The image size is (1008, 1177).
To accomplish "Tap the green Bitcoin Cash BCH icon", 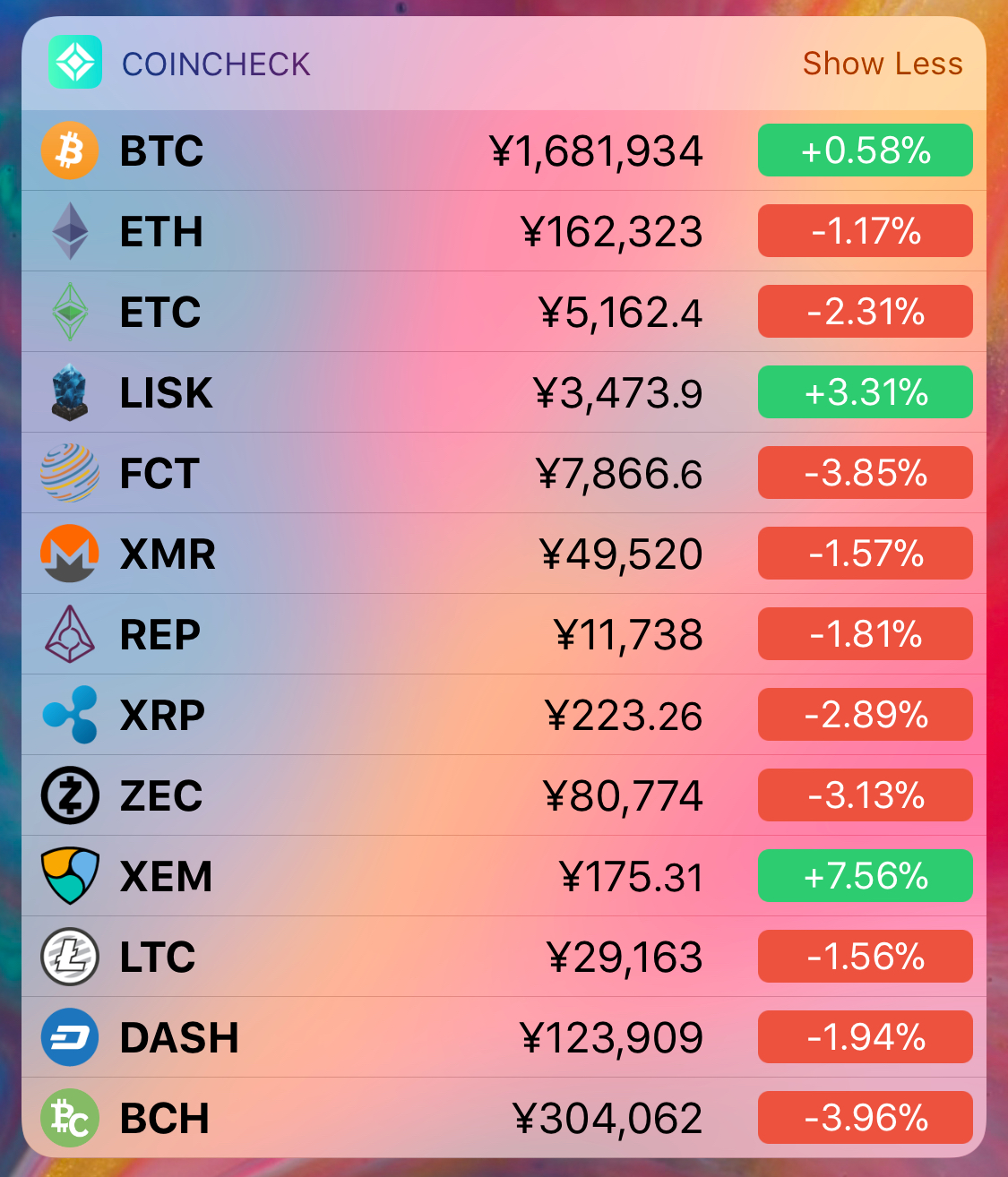I will tap(70, 1118).
